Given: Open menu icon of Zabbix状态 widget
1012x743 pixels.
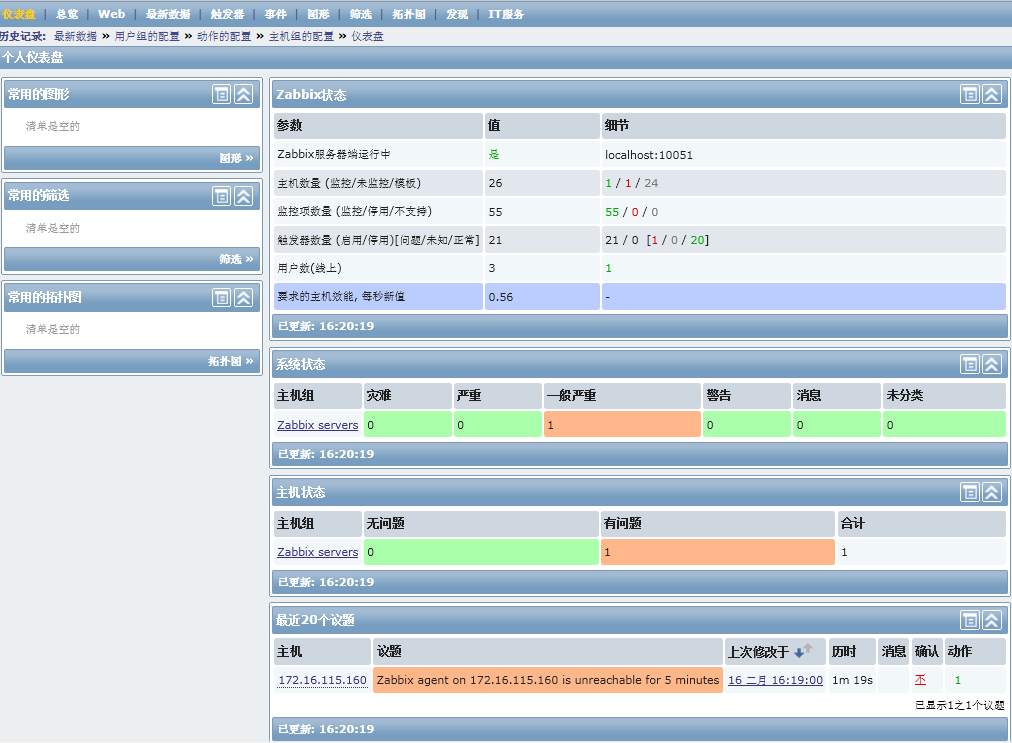Looking at the screenshot, I should tap(969, 94).
